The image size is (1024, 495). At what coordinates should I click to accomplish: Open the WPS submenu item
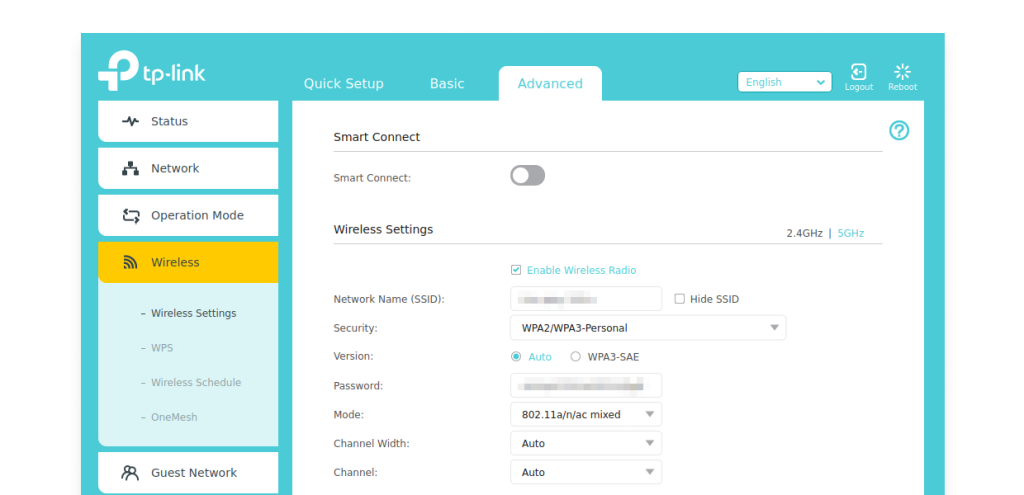pyautogui.click(x=161, y=348)
